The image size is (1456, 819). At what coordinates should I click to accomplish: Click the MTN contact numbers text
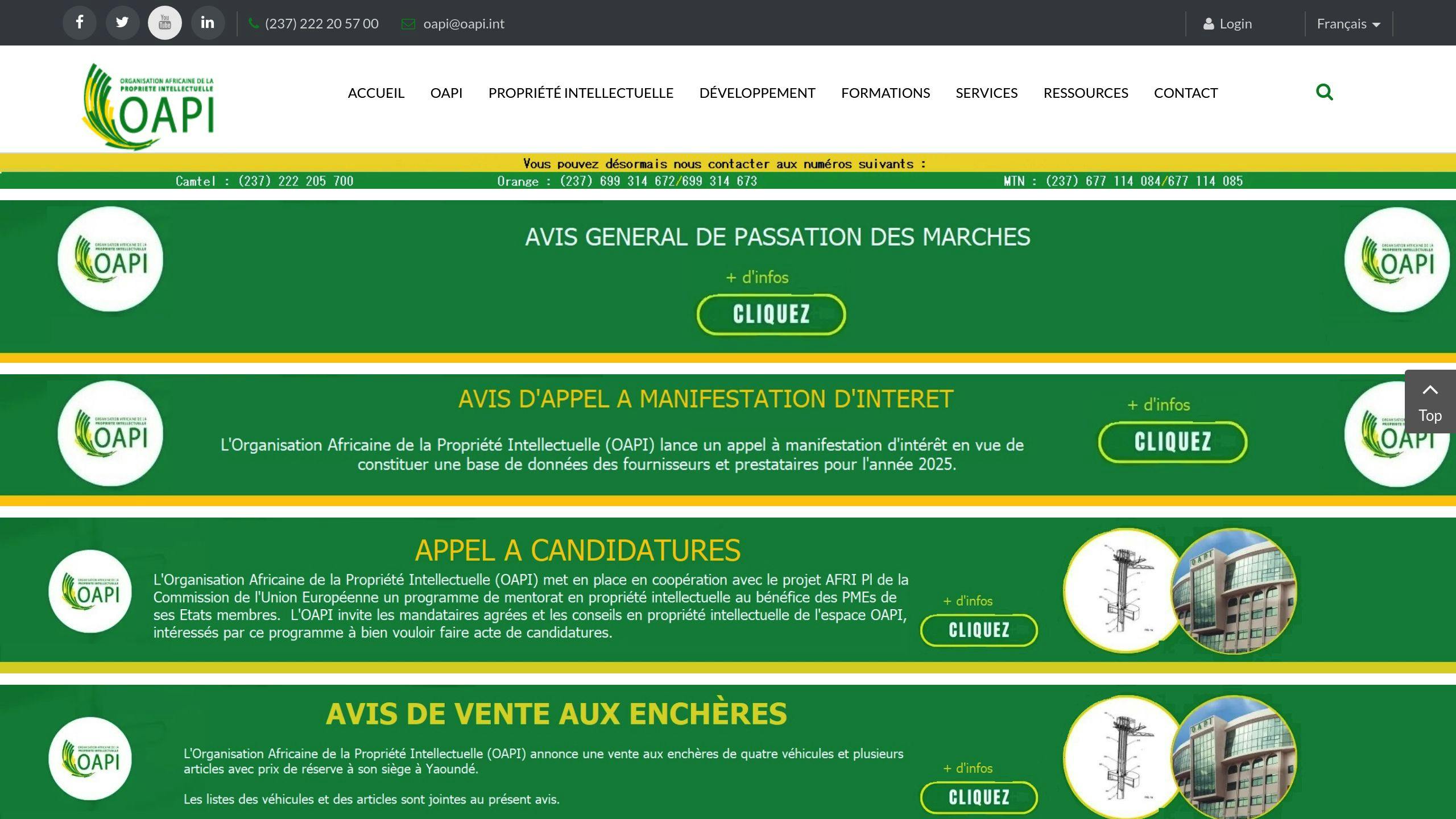1123,181
